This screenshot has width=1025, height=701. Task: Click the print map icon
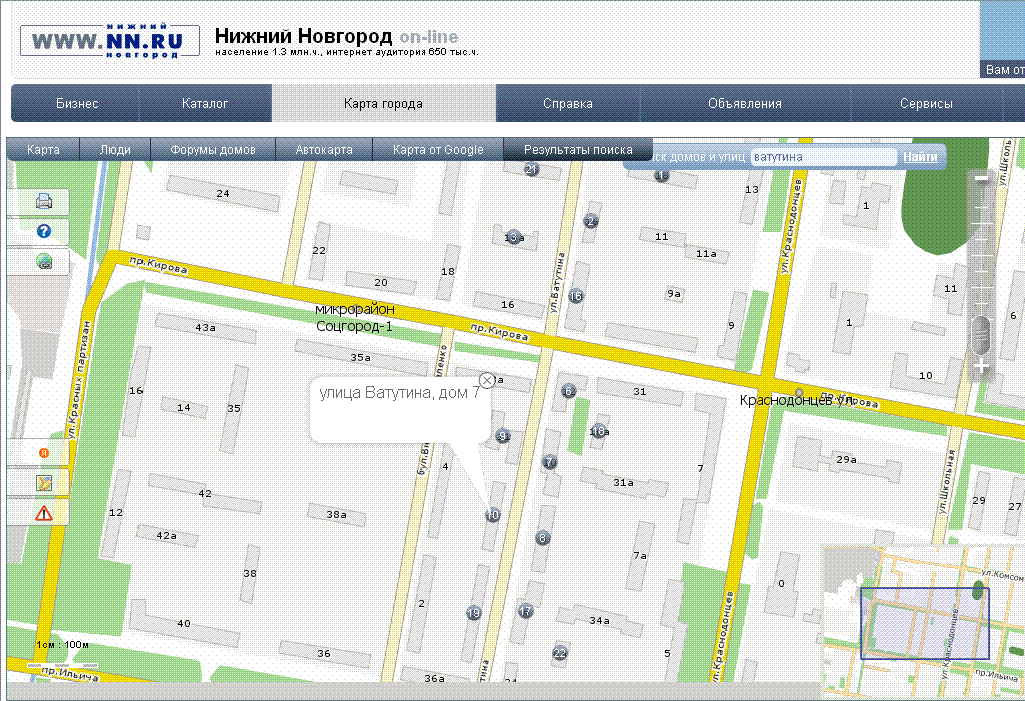44,201
